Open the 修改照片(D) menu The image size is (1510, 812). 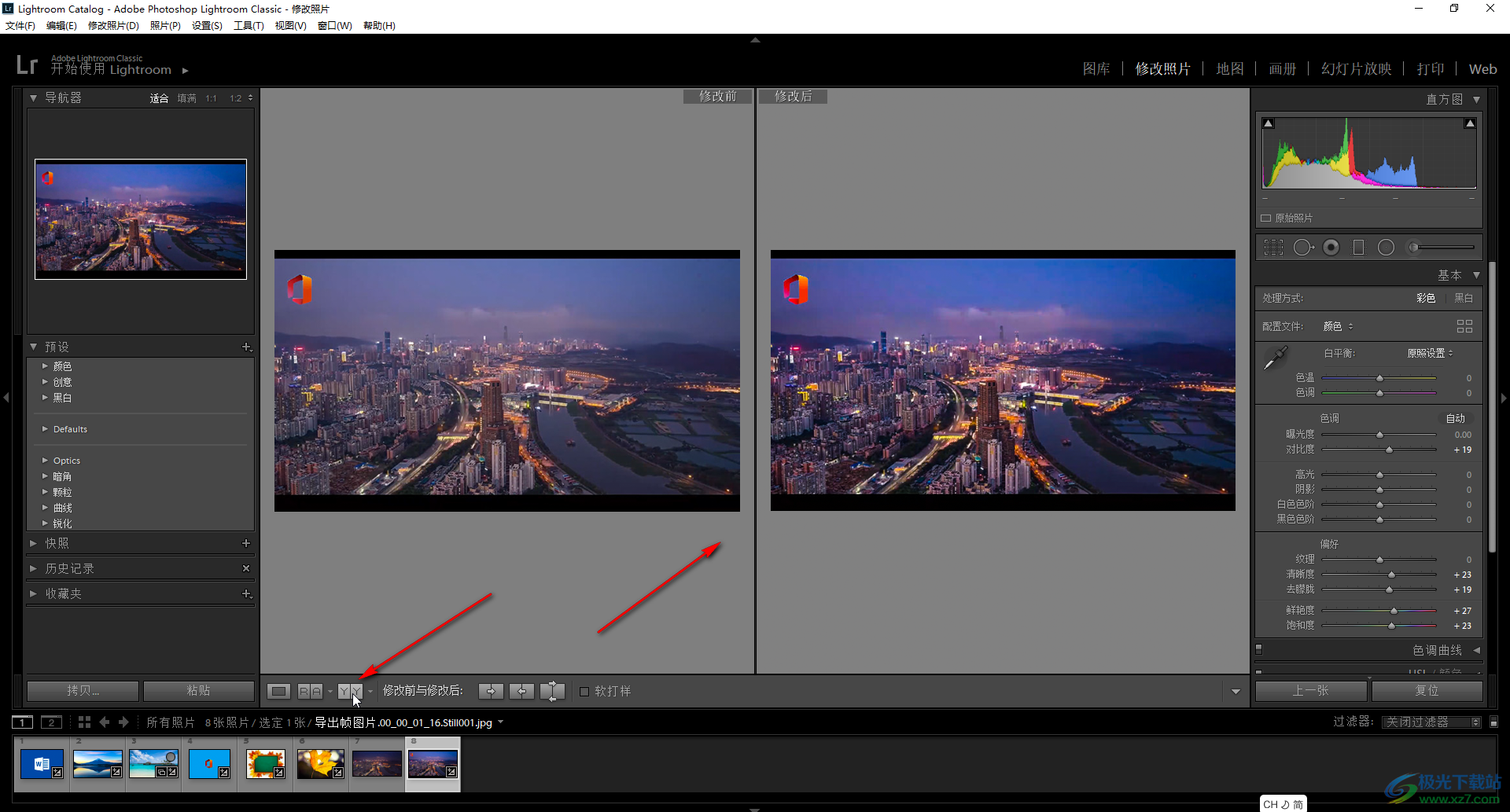click(113, 26)
